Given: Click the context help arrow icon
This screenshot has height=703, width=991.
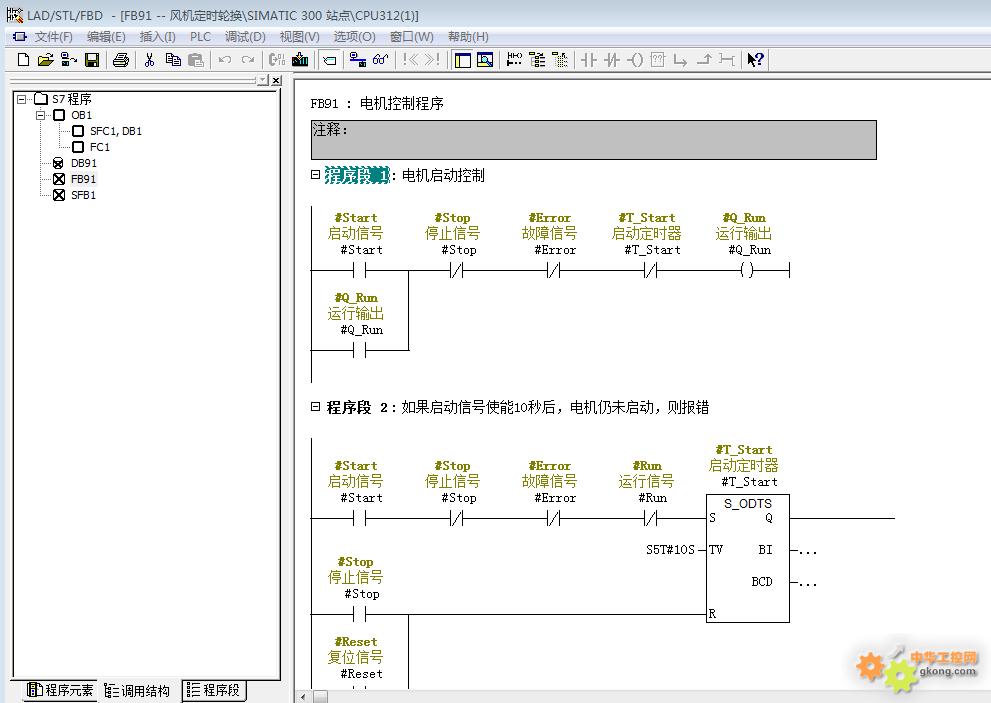Looking at the screenshot, I should click(755, 60).
